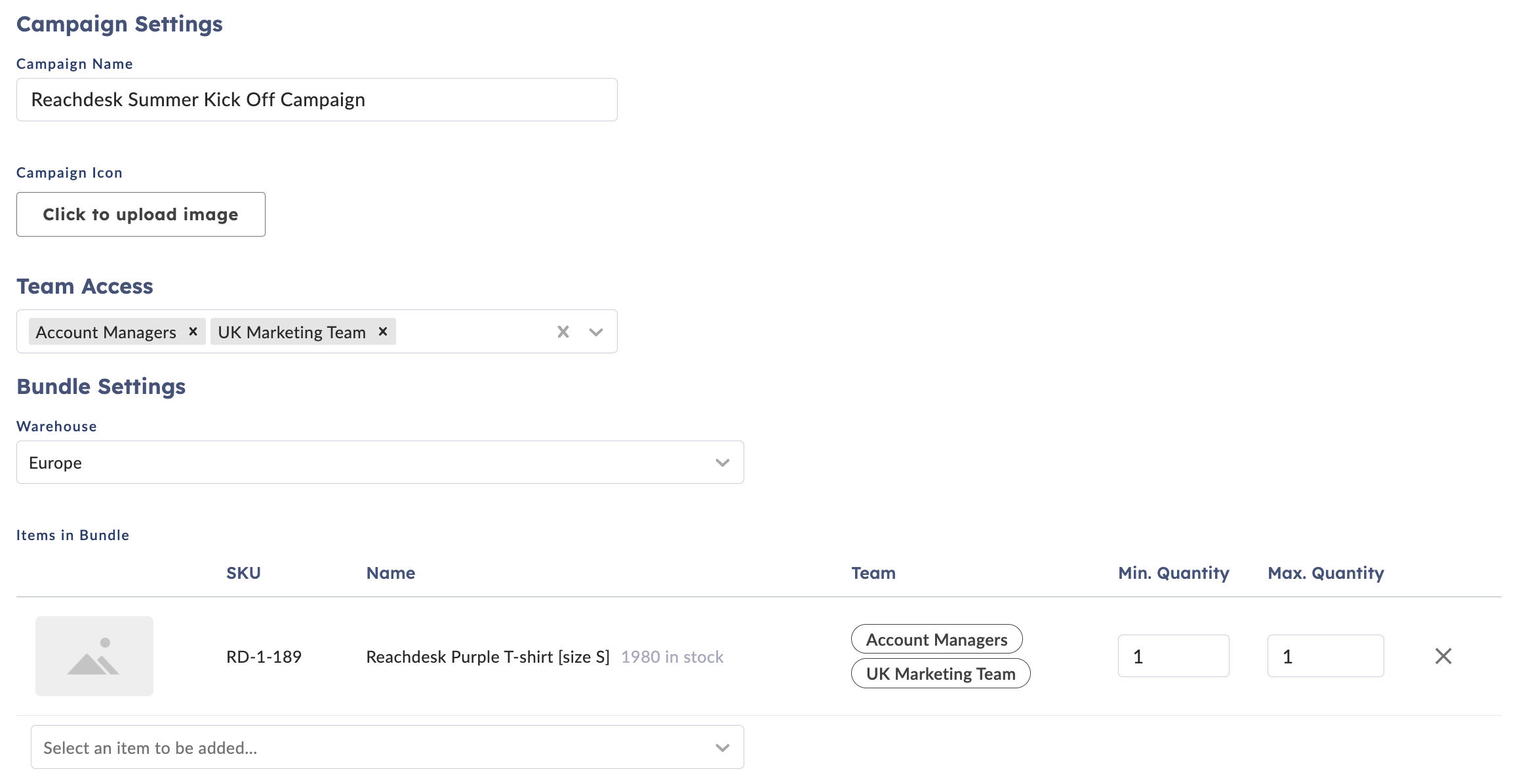This screenshot has height=784, width=1520.
Task: Click the Campaign Name input field
Action: (317, 100)
